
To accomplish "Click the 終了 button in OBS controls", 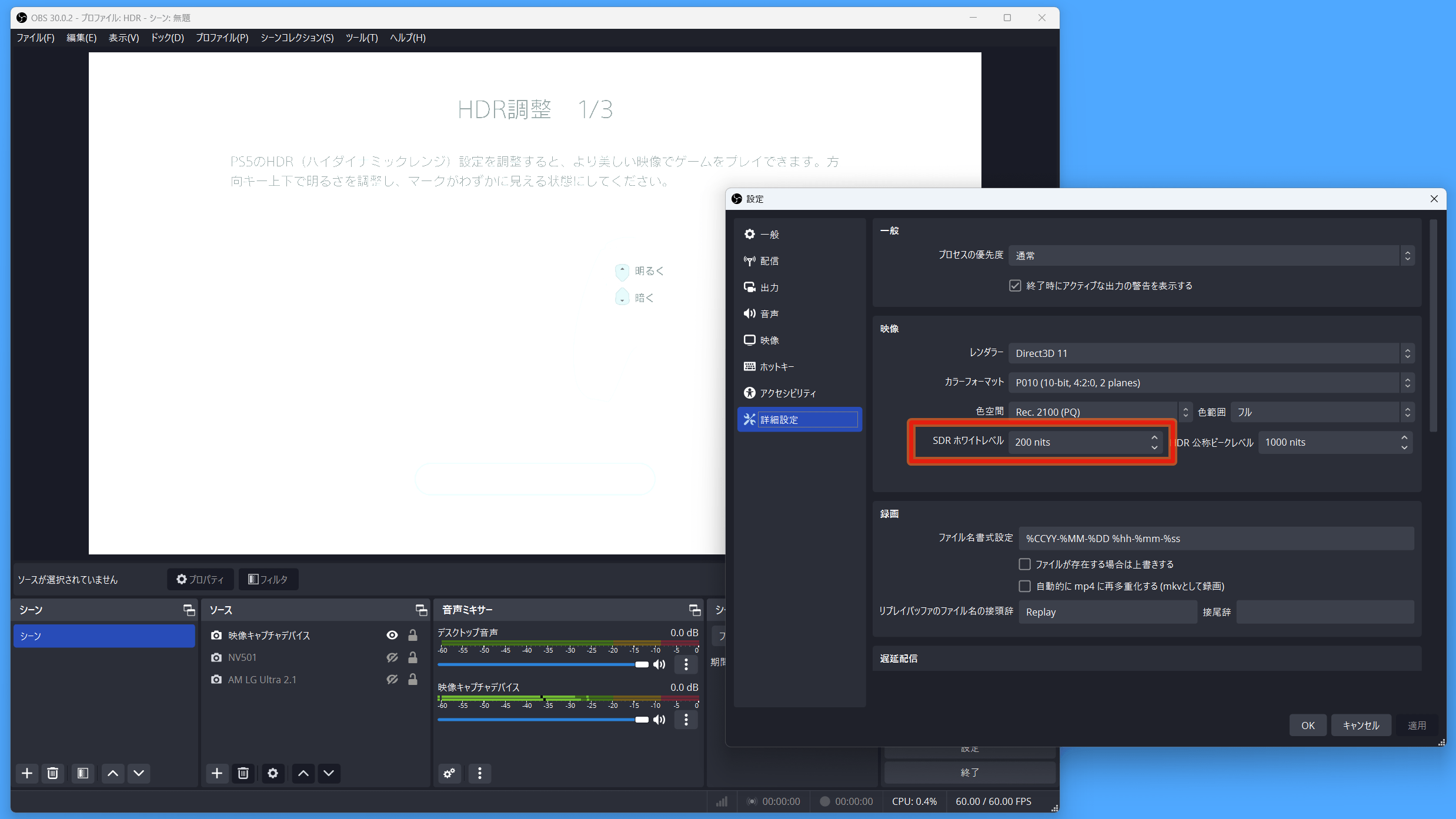I will [970, 773].
